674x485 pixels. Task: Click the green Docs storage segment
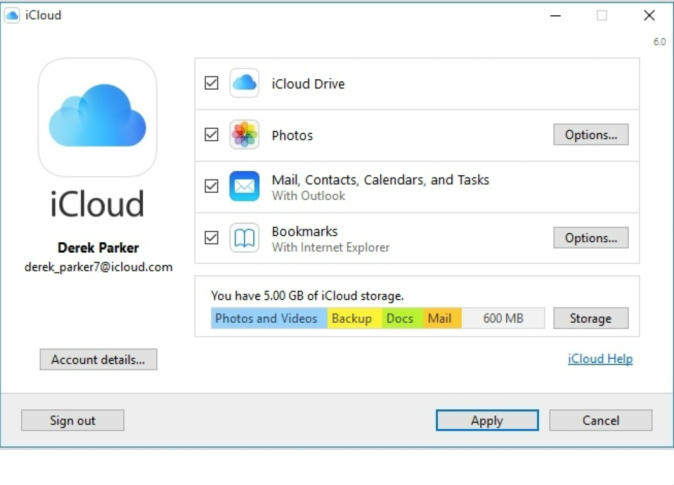coord(400,318)
